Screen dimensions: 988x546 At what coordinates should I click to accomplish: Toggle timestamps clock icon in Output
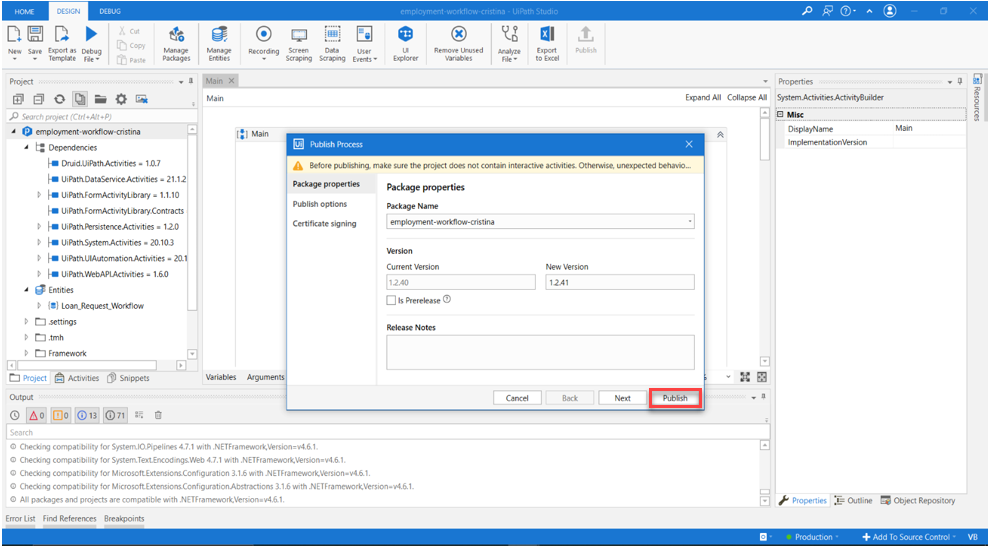(x=15, y=415)
